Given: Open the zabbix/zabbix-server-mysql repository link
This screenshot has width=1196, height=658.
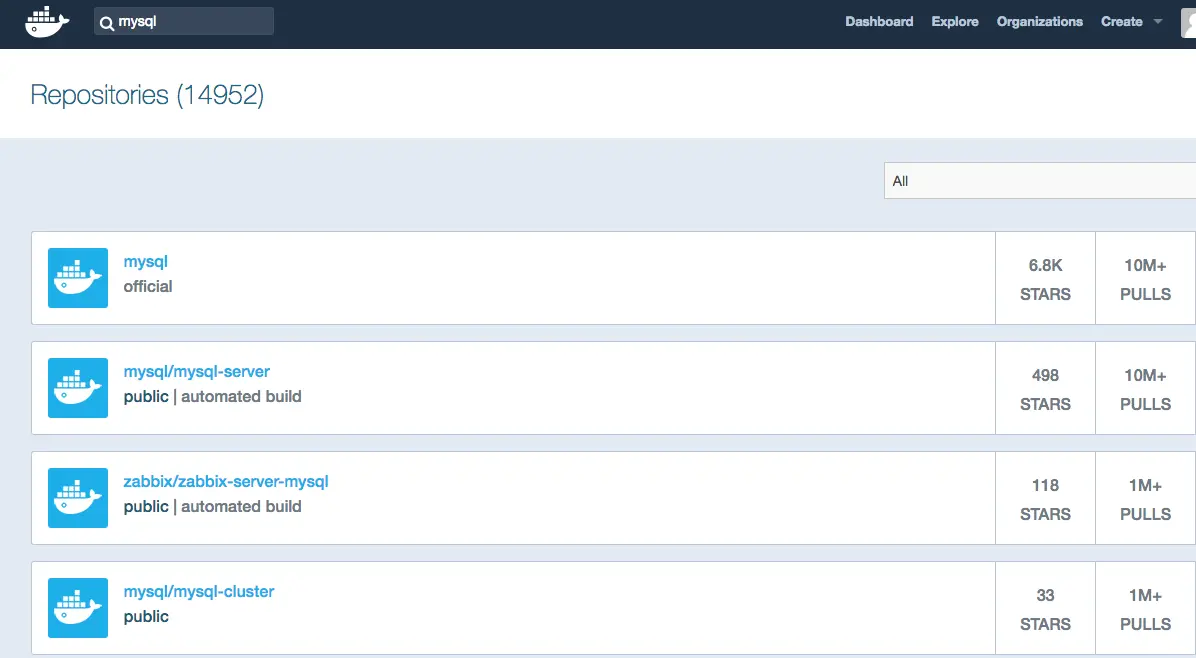Looking at the screenshot, I should (x=226, y=481).
